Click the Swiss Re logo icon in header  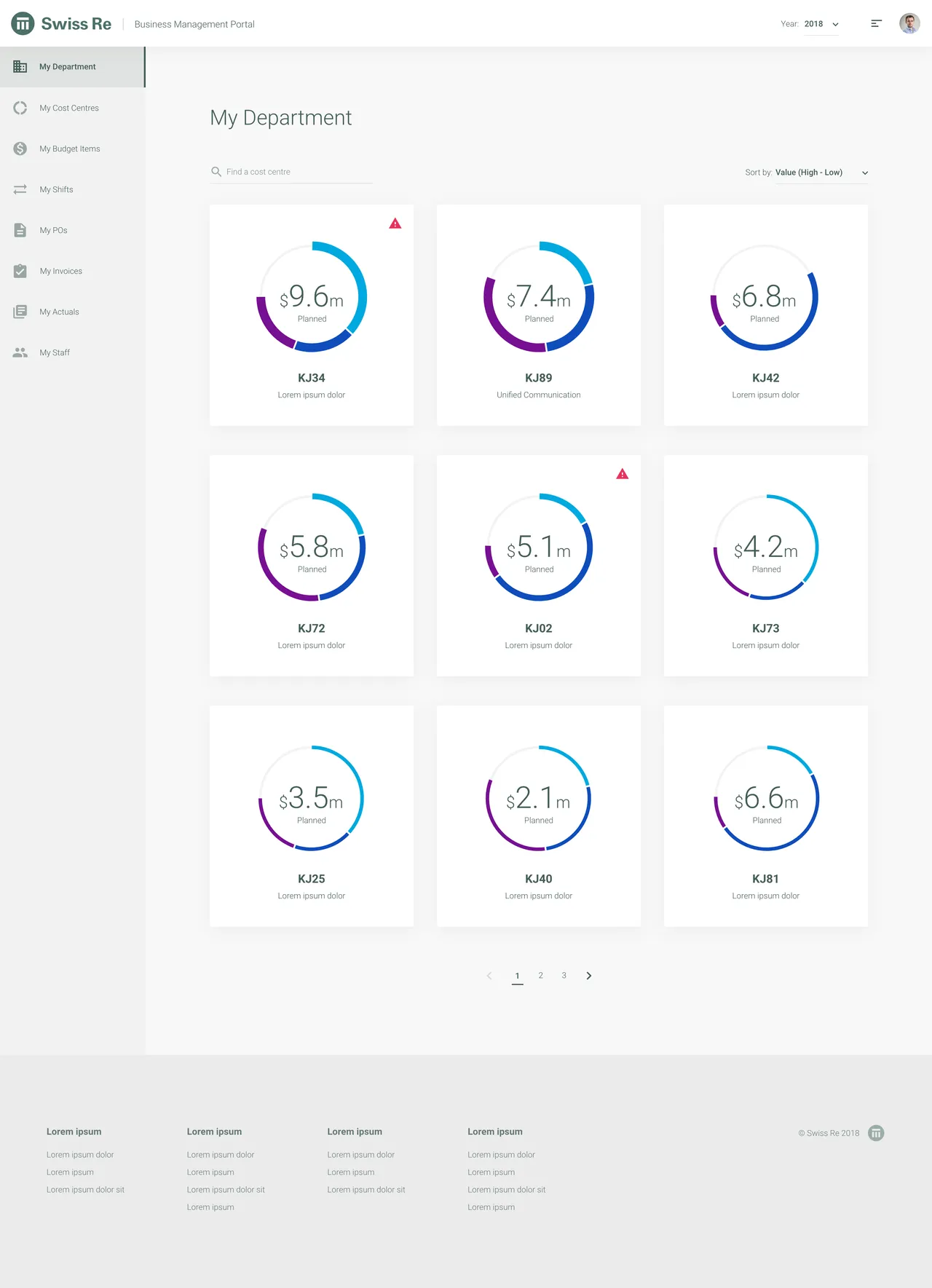[23, 24]
